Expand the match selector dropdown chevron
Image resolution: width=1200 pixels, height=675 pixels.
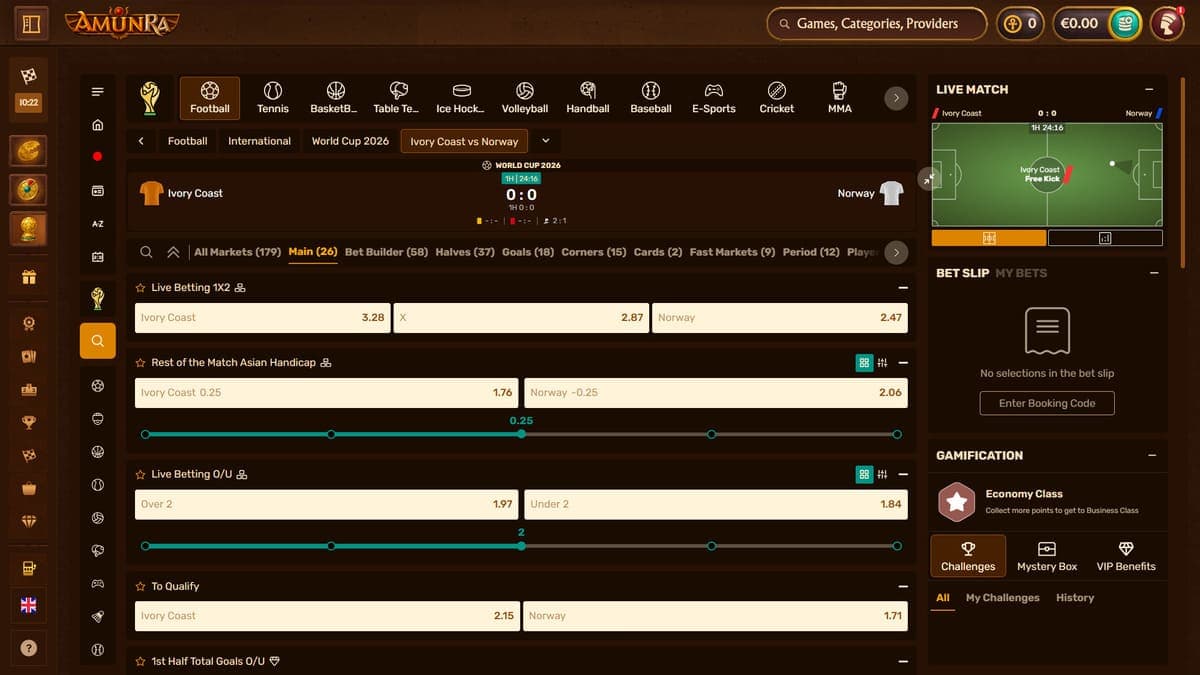[x=545, y=141]
